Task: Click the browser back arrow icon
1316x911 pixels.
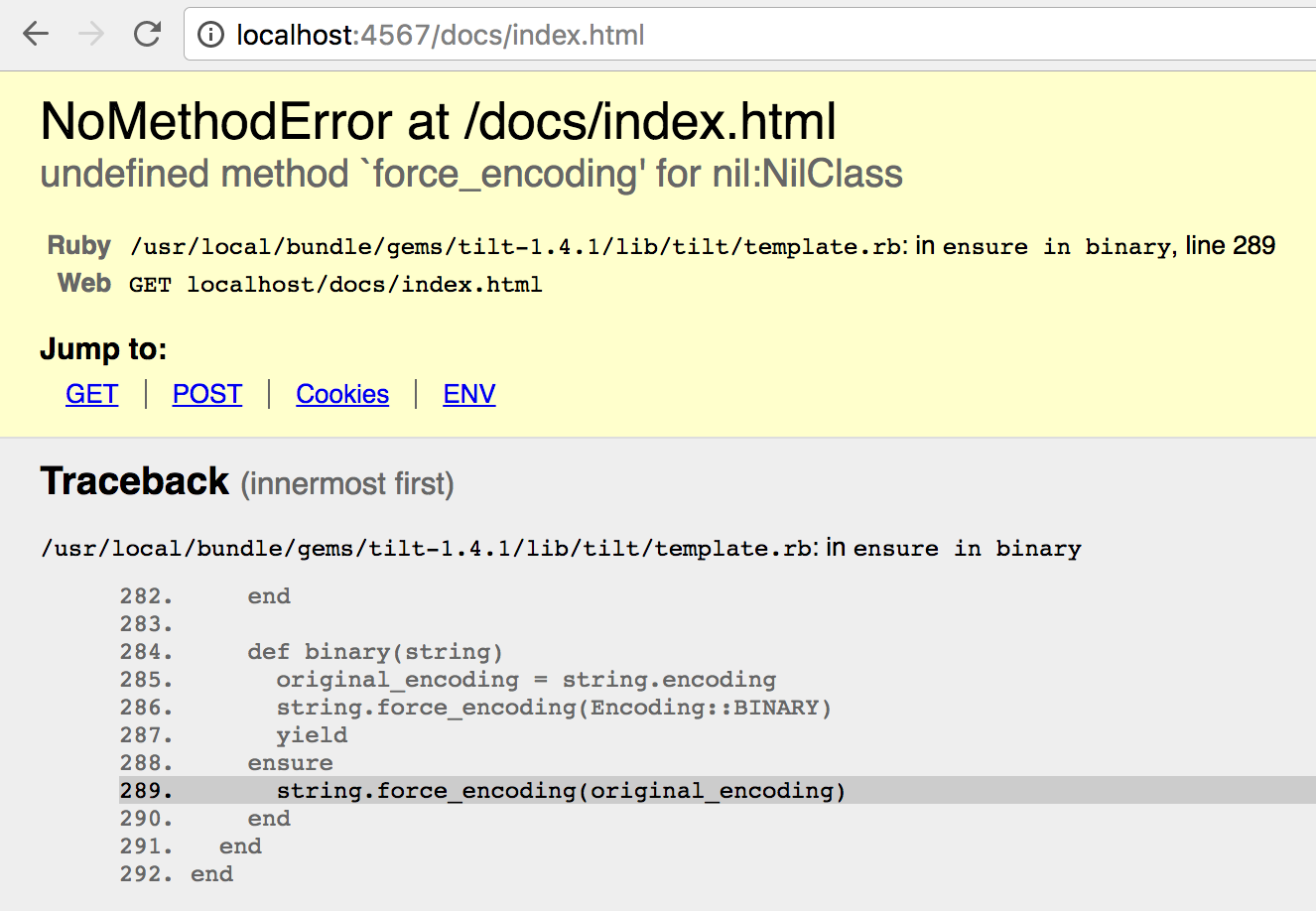Action: tap(36, 33)
